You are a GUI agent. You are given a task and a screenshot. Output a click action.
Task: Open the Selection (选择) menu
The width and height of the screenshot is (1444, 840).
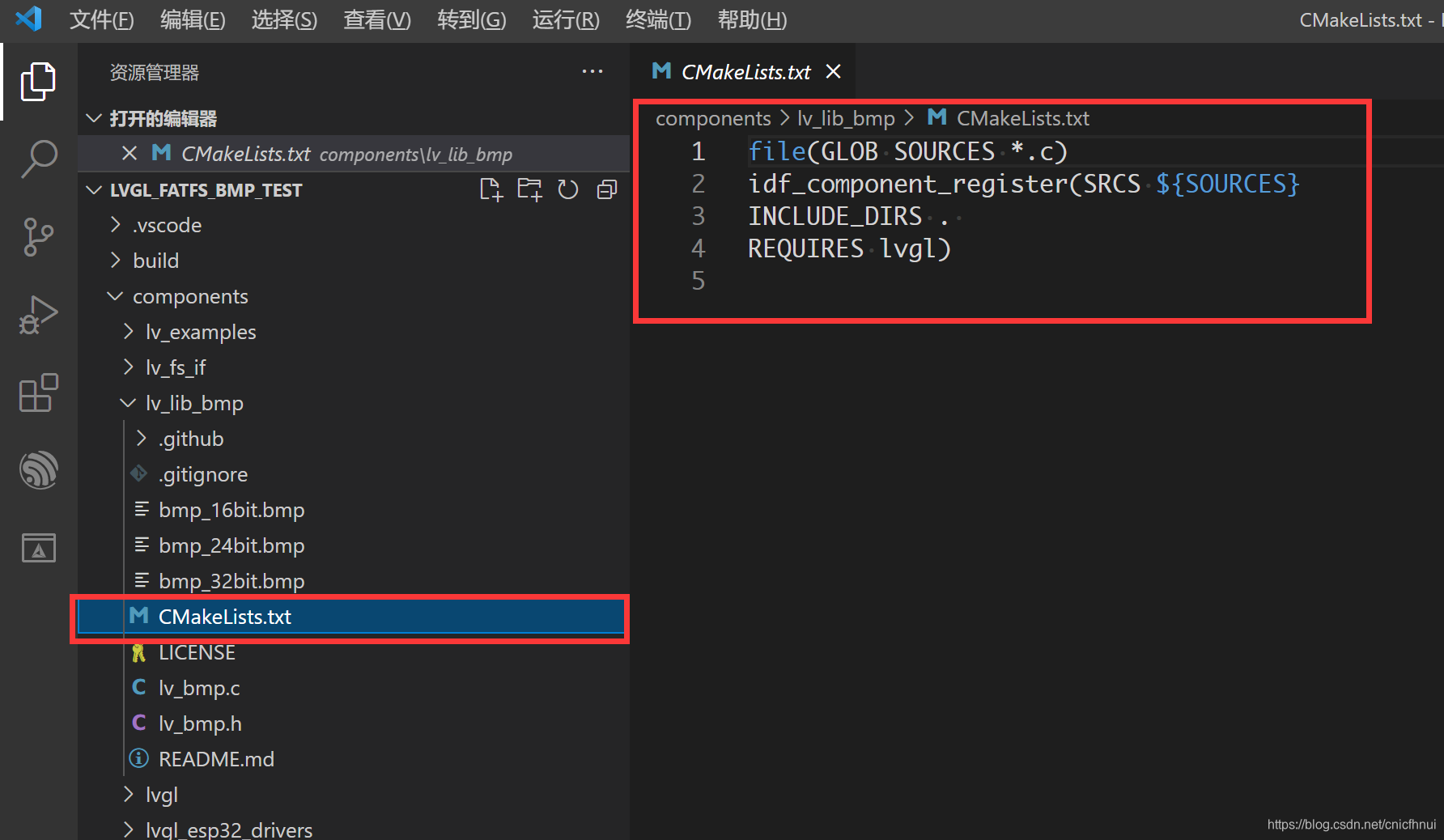(284, 19)
